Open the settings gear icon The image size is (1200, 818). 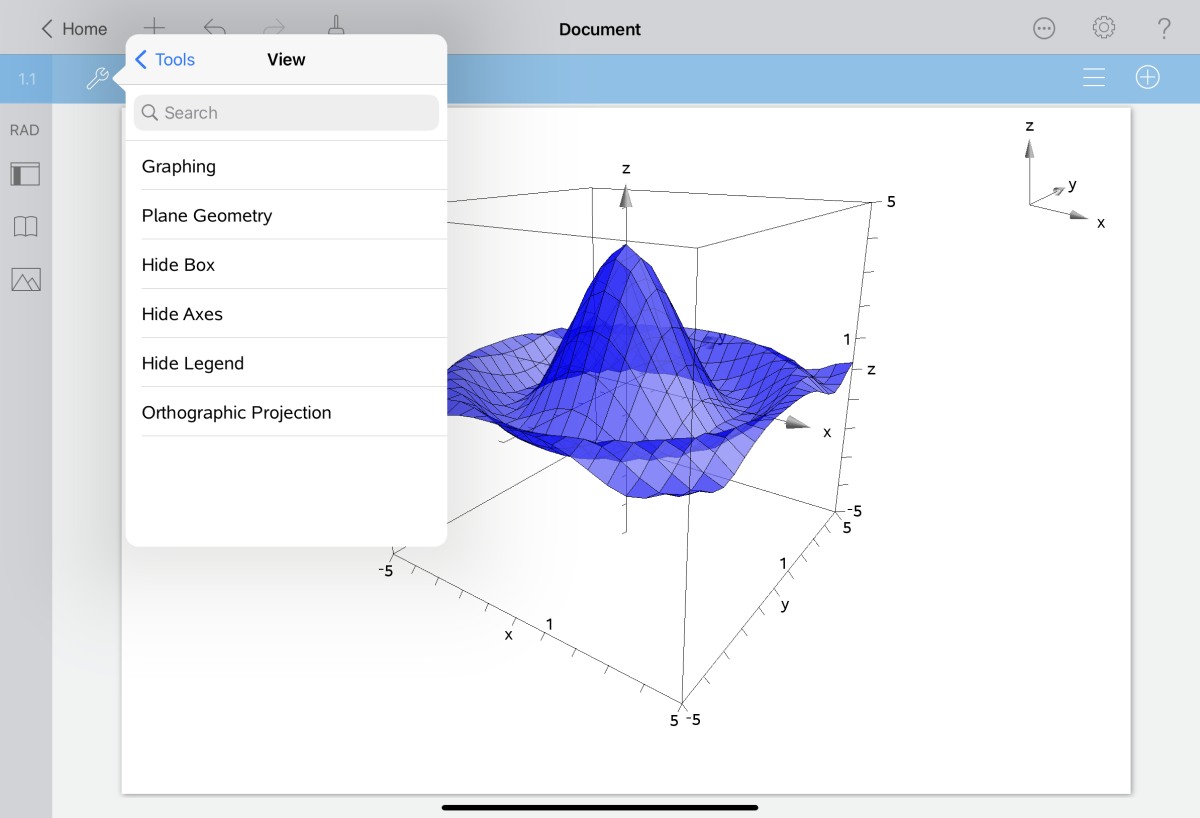click(1104, 28)
